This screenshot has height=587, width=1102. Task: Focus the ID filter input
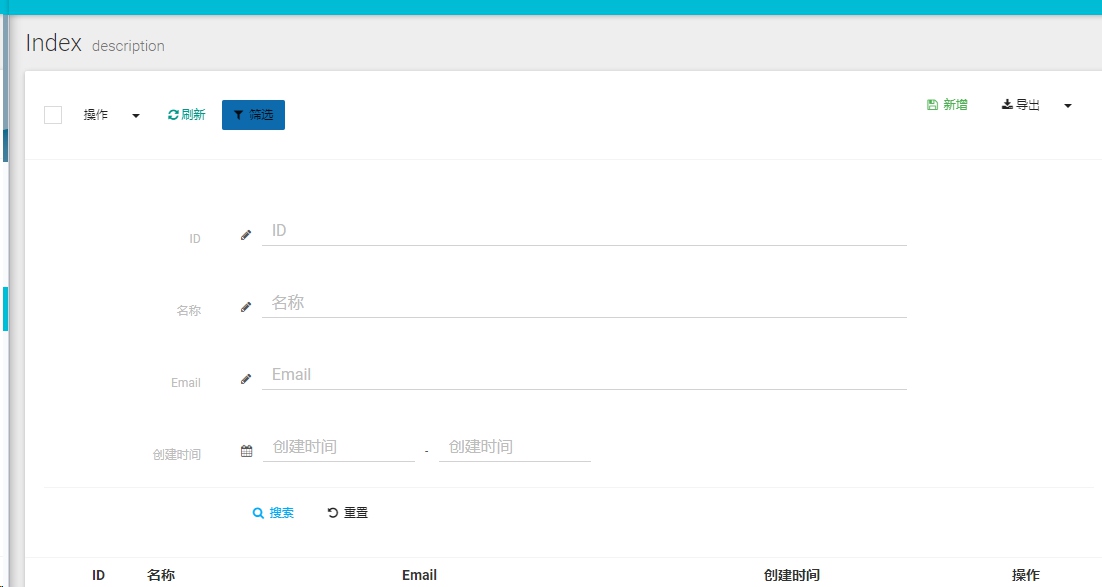[584, 231]
